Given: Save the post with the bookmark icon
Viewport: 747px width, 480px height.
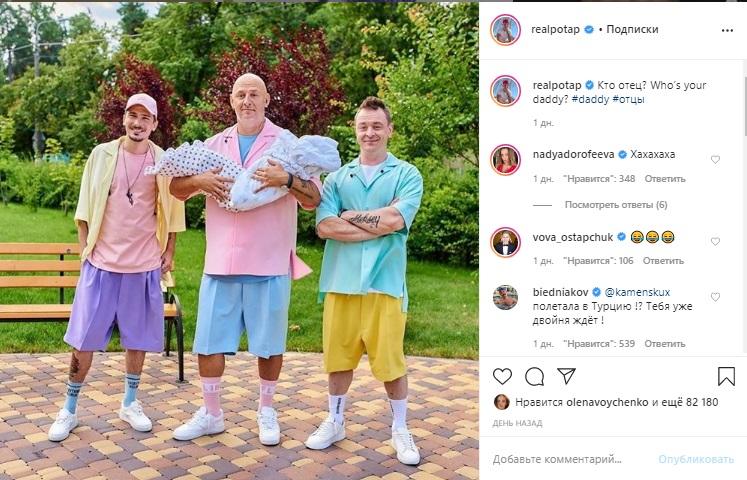Looking at the screenshot, I should tap(726, 376).
